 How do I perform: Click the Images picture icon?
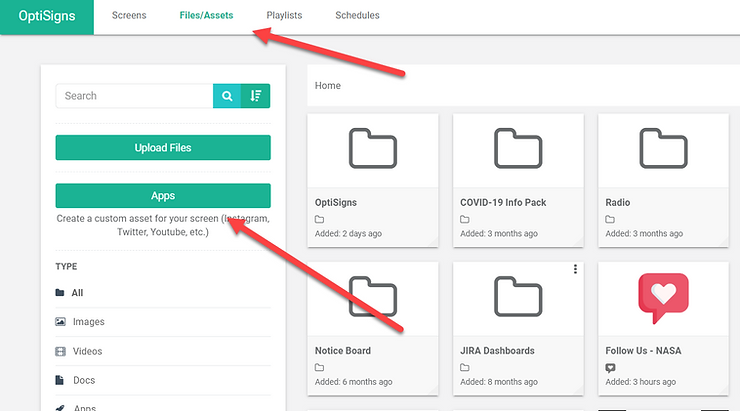[60, 322]
